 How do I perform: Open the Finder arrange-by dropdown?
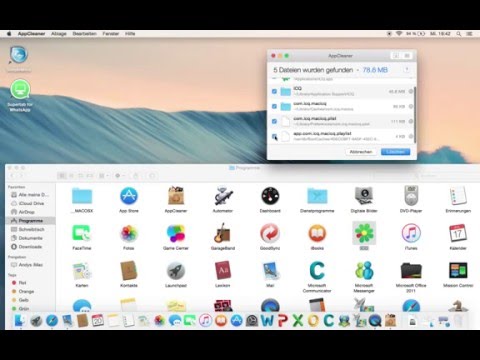tap(104, 176)
